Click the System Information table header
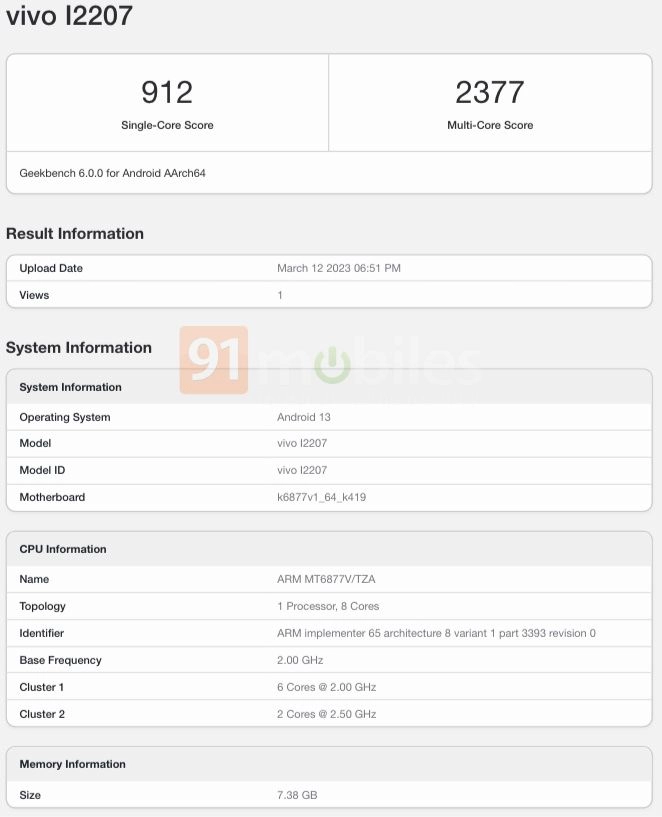The height and width of the screenshot is (817, 662). [x=71, y=387]
